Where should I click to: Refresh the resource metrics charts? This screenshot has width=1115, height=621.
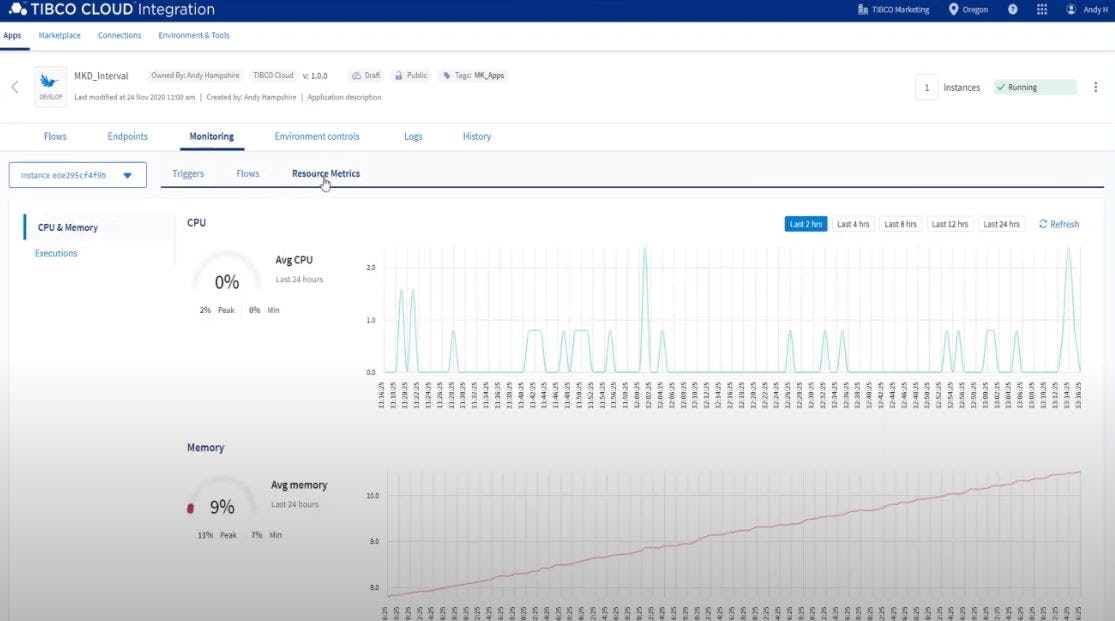coord(1059,224)
